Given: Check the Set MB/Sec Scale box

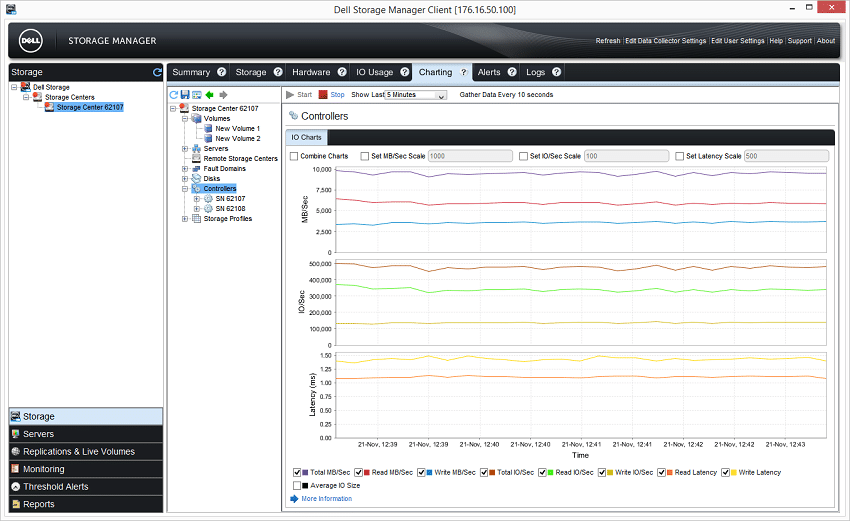Looking at the screenshot, I should tap(365, 156).
